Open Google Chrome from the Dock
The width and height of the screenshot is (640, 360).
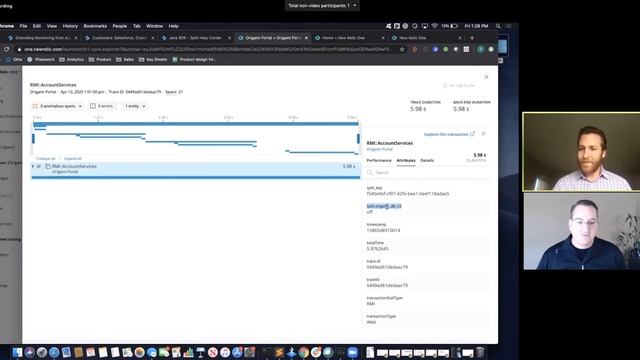(304, 352)
